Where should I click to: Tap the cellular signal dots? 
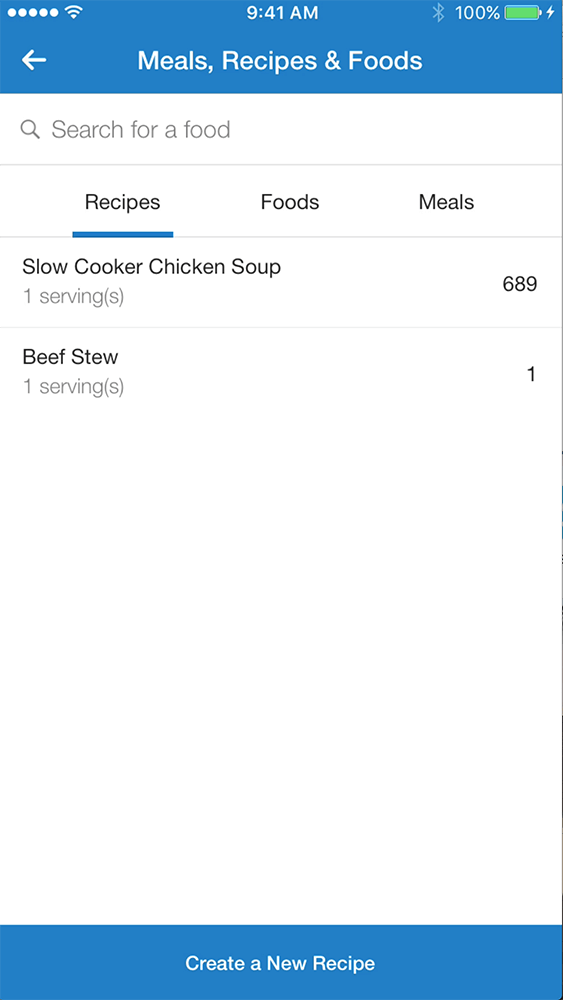pos(34,12)
